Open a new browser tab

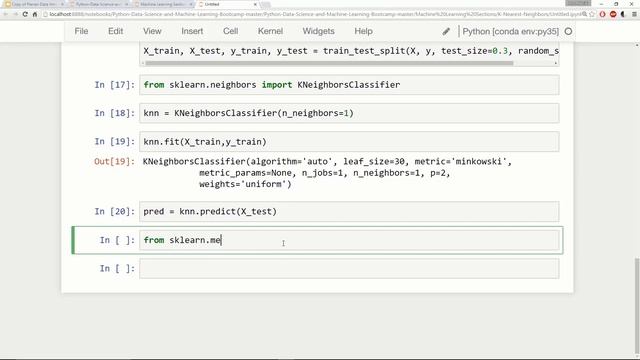[x=266, y=4]
